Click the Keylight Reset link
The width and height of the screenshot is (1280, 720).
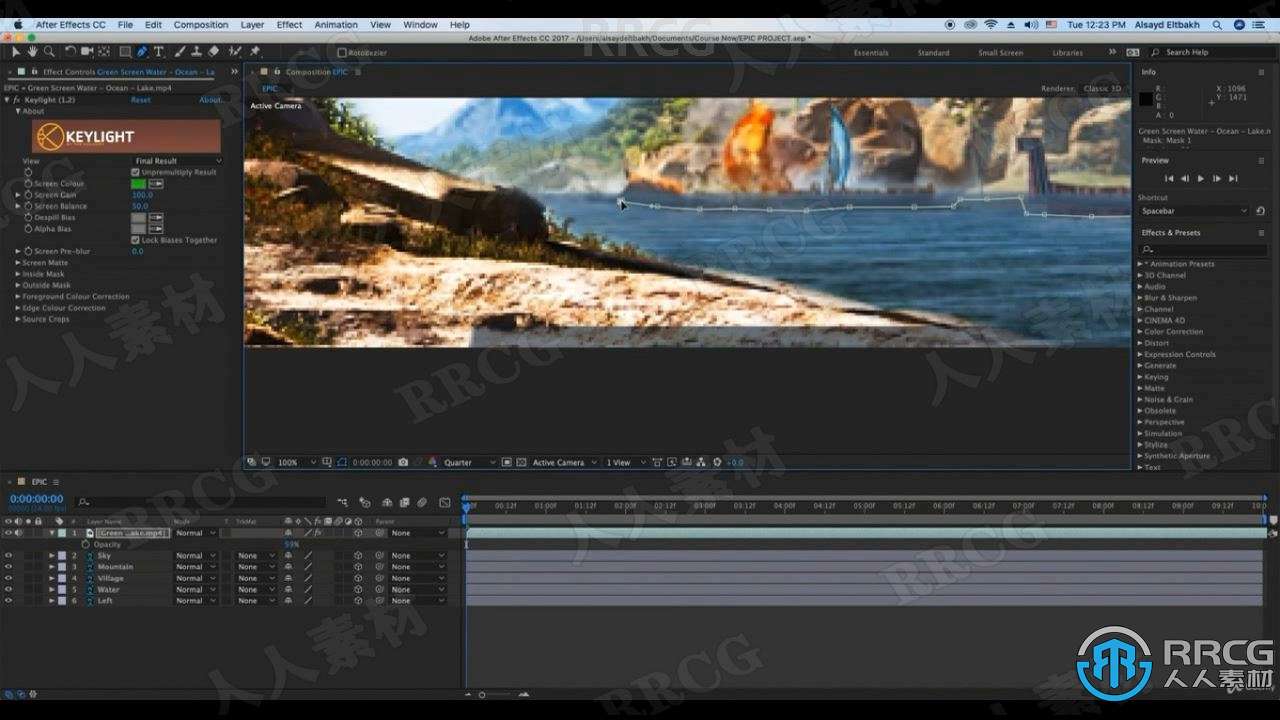click(141, 100)
